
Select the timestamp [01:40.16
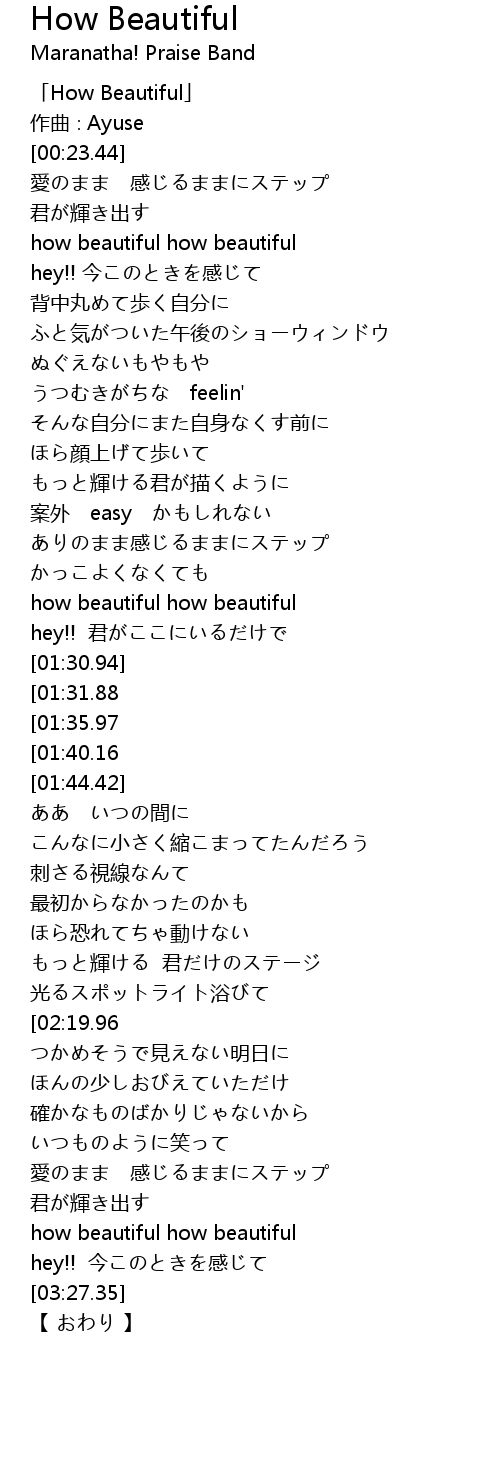pos(75,753)
